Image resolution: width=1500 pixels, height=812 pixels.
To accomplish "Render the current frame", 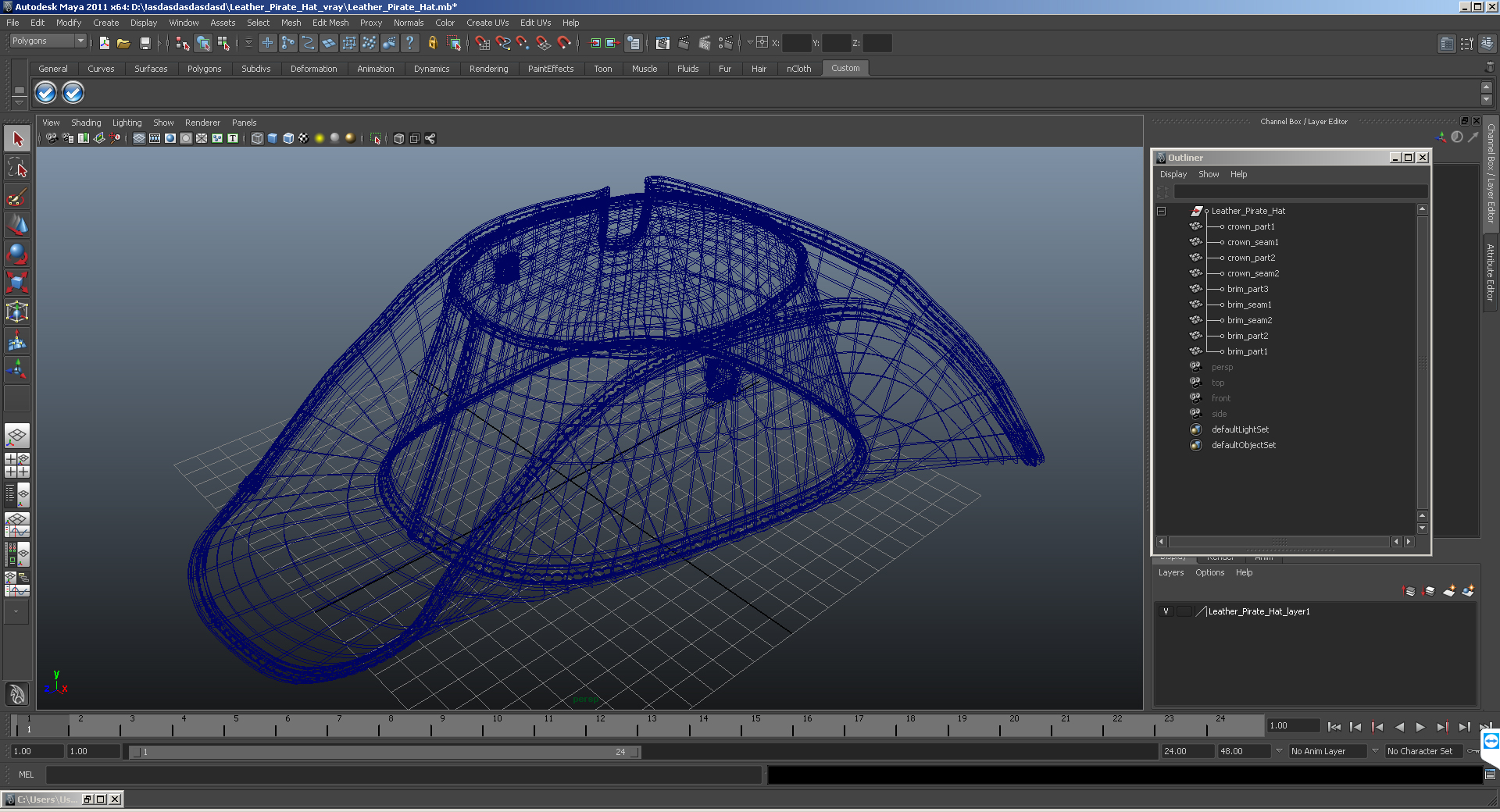I will tap(684, 44).
